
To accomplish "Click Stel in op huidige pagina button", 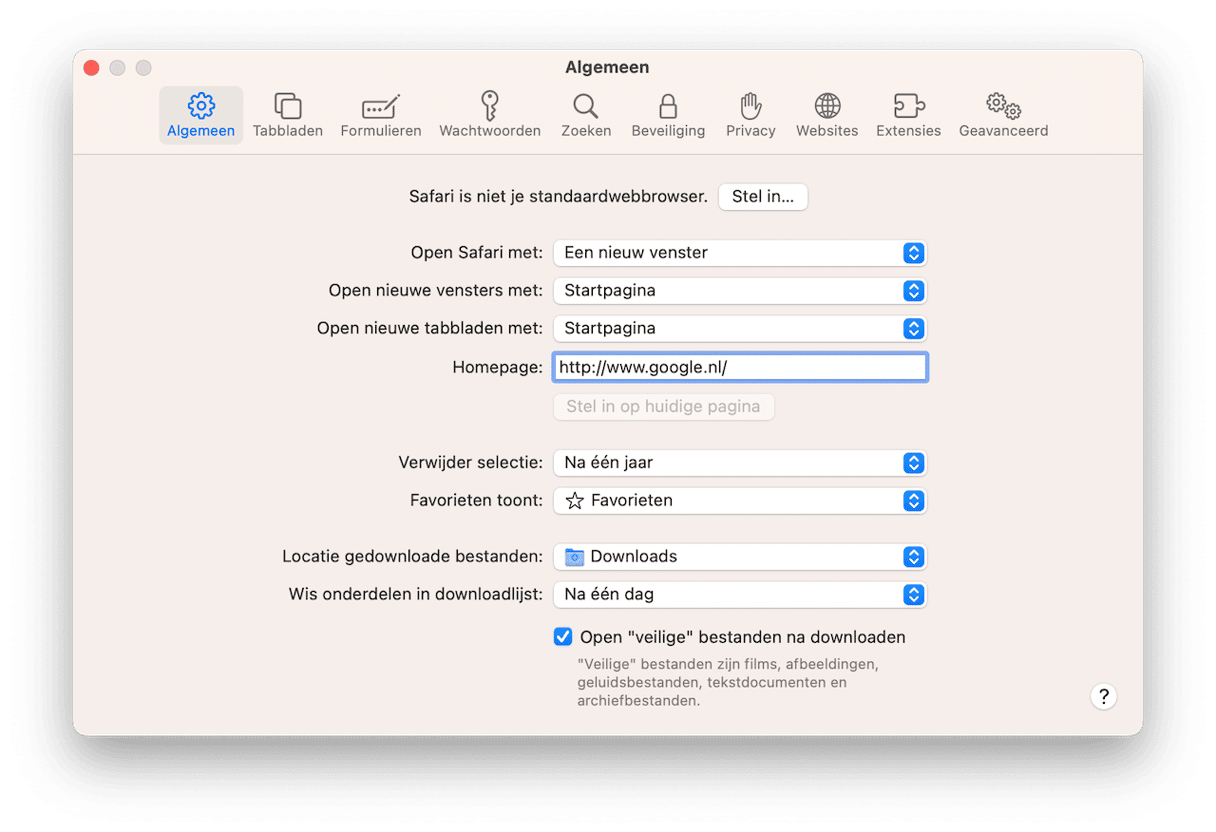I will [663, 407].
